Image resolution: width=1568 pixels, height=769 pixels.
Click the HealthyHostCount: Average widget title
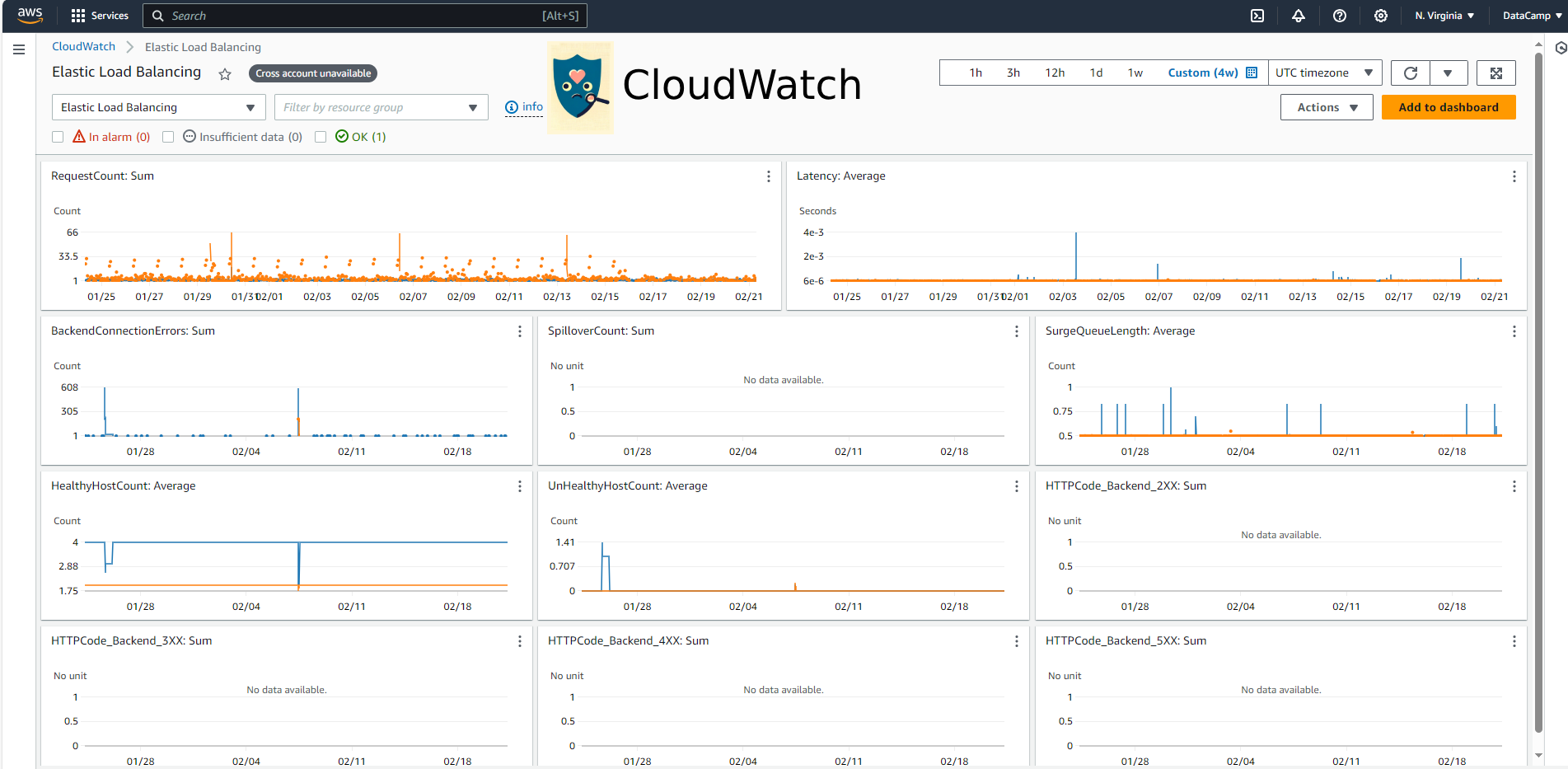point(124,485)
